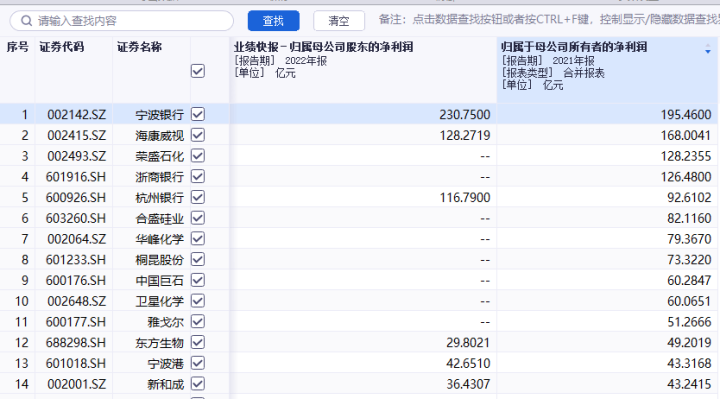The image size is (720, 399).
Task: Select security code 601233.SH
Action: pyautogui.click(x=76, y=259)
